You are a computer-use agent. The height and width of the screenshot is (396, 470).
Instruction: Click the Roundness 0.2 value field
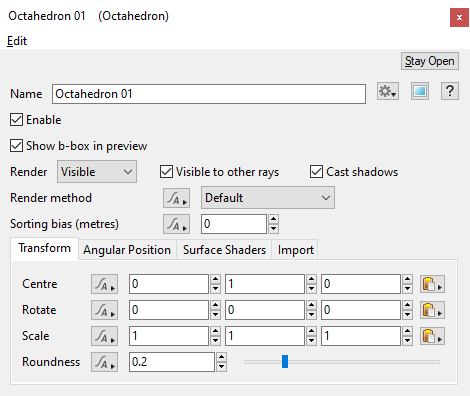(172, 362)
